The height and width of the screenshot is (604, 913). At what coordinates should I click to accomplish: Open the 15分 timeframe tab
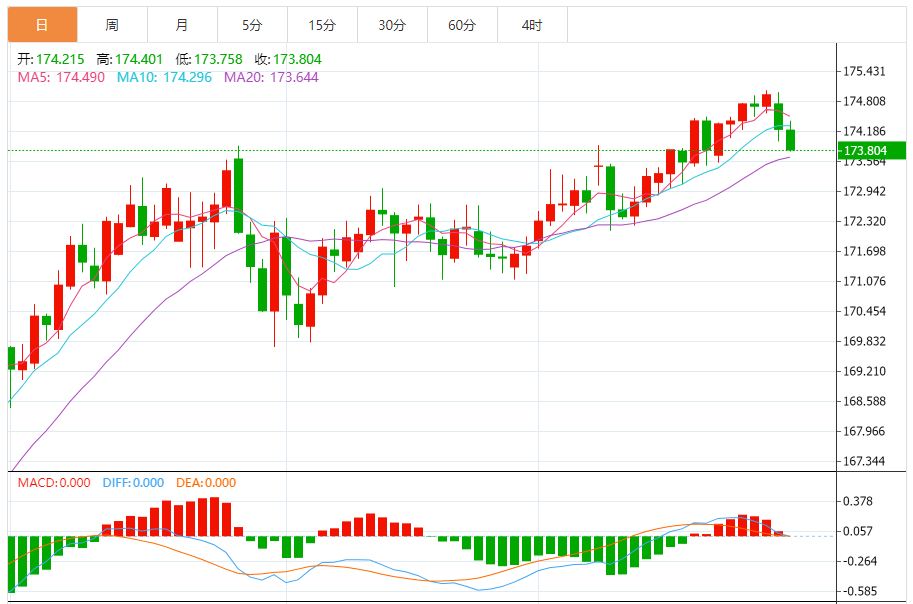pos(322,24)
